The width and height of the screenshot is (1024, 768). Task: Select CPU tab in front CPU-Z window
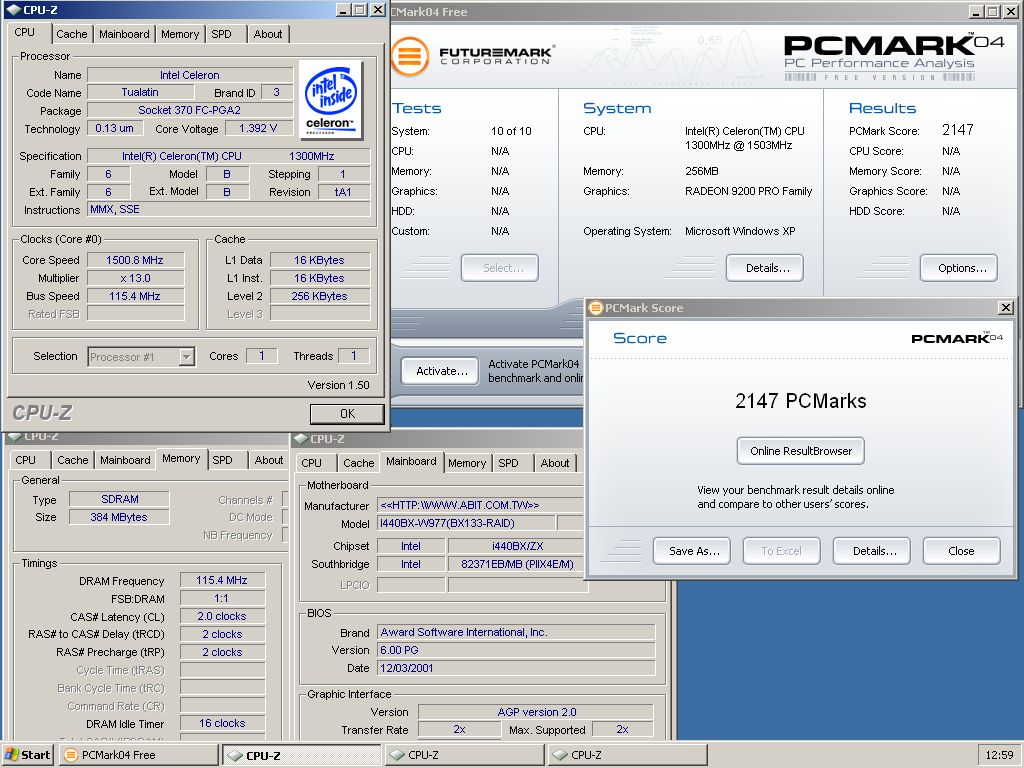pyautogui.click(x=25, y=32)
